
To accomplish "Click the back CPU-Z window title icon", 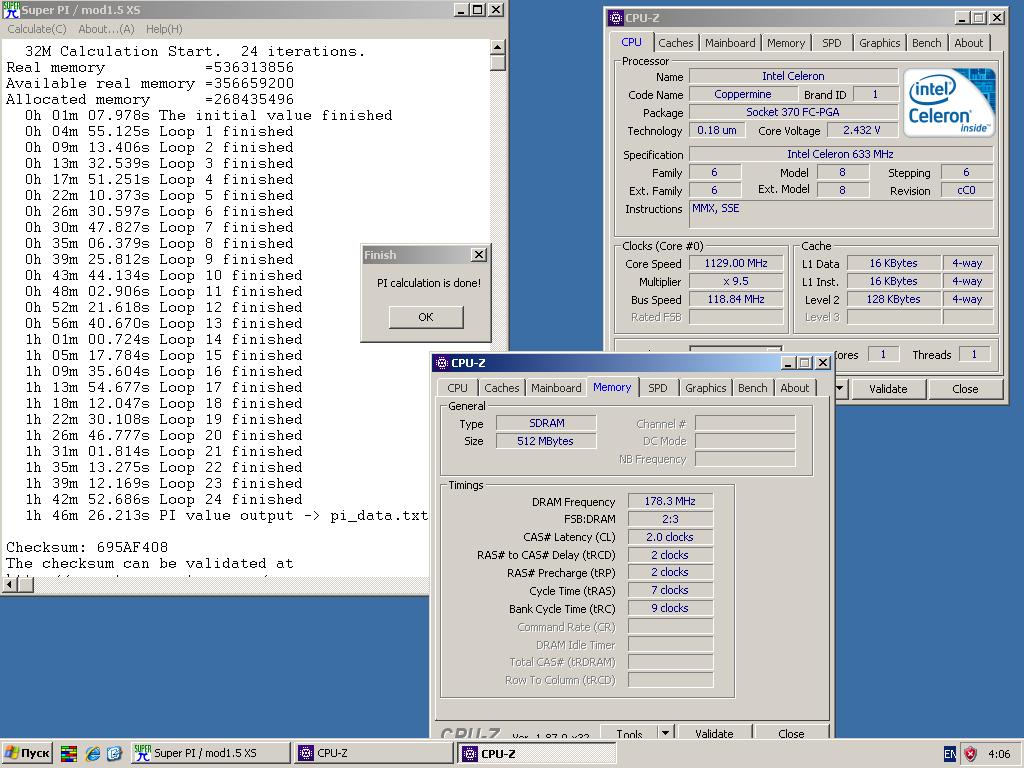I will coord(616,18).
